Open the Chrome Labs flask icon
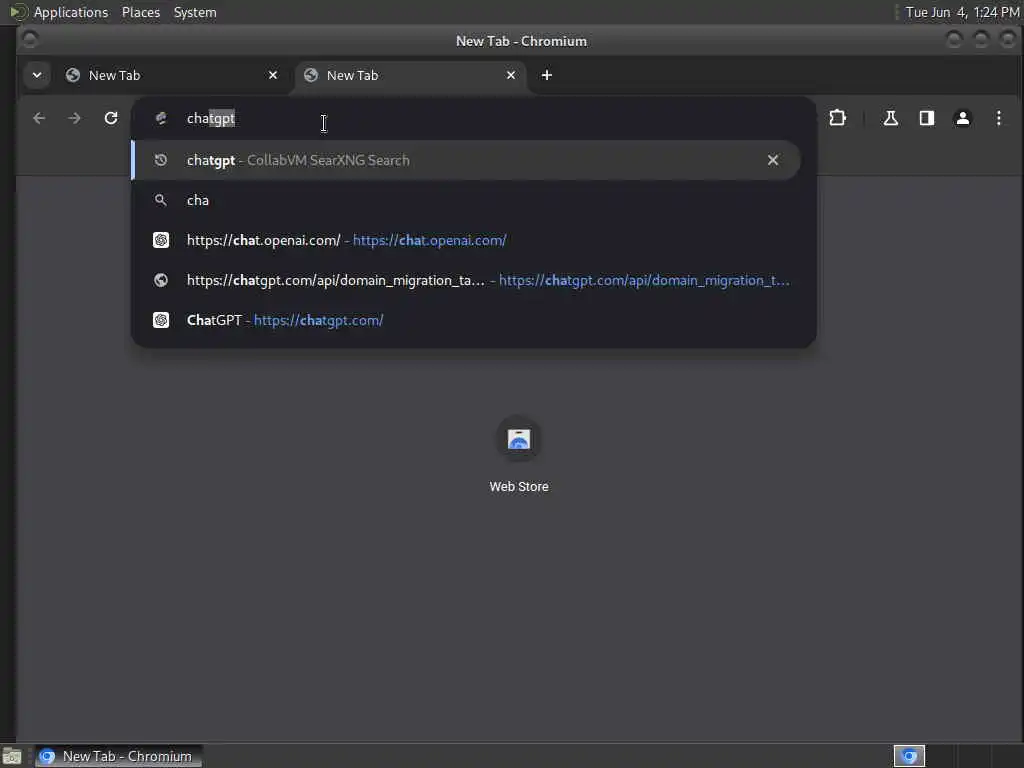This screenshot has height=768, width=1024. [891, 118]
